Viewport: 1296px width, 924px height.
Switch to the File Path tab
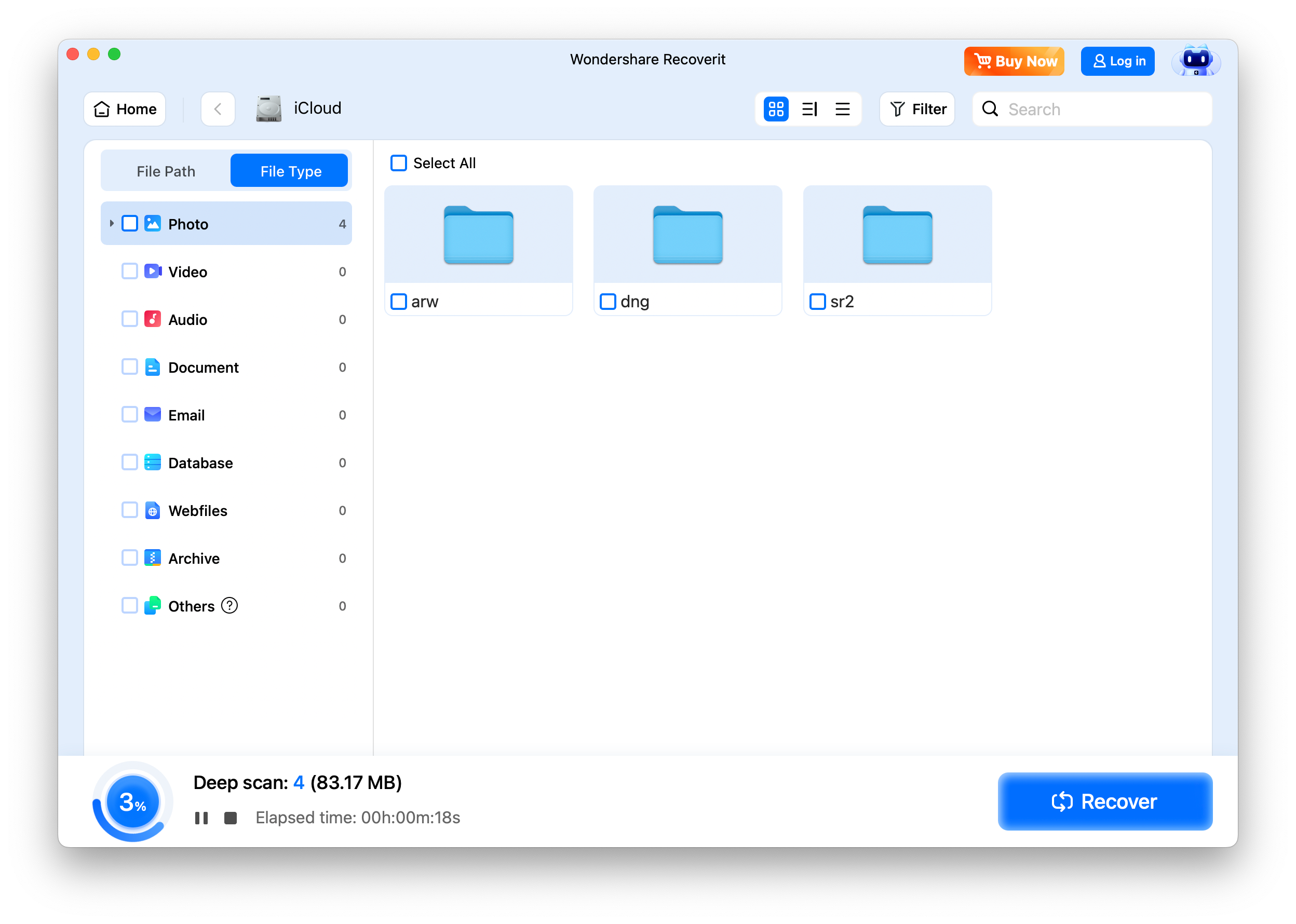166,171
